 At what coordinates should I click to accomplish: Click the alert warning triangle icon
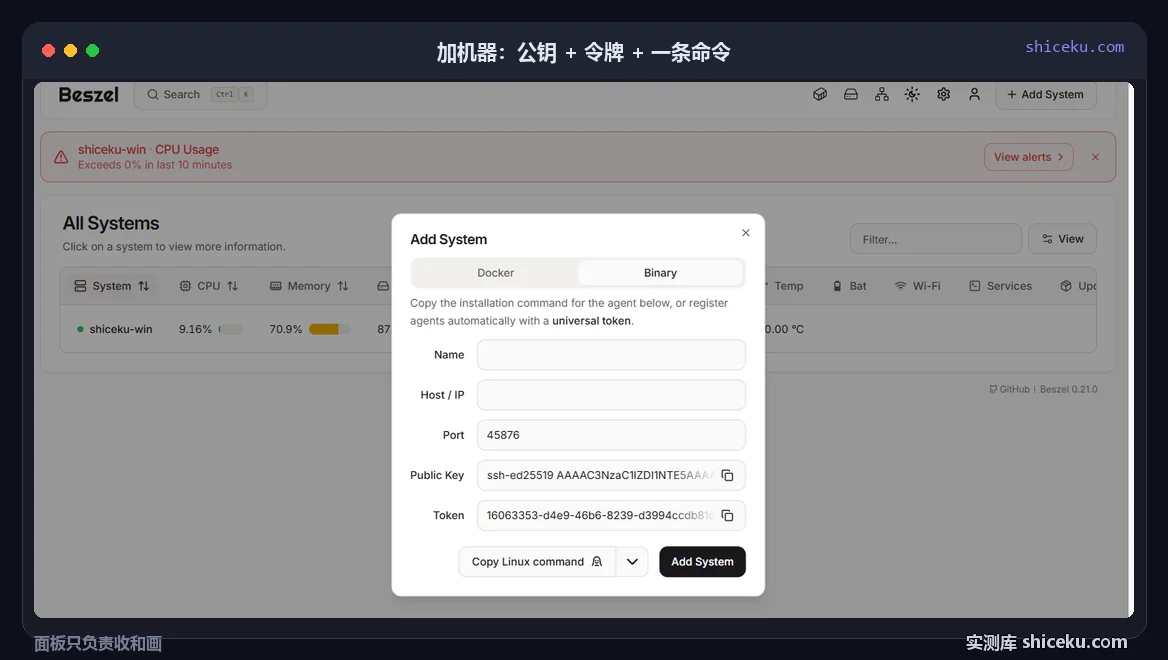61,157
